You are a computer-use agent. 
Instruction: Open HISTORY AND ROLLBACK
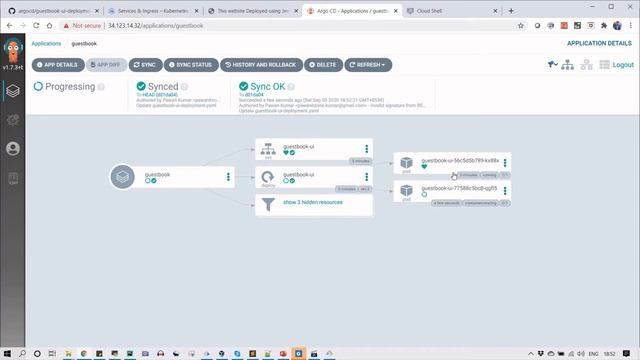coord(261,65)
